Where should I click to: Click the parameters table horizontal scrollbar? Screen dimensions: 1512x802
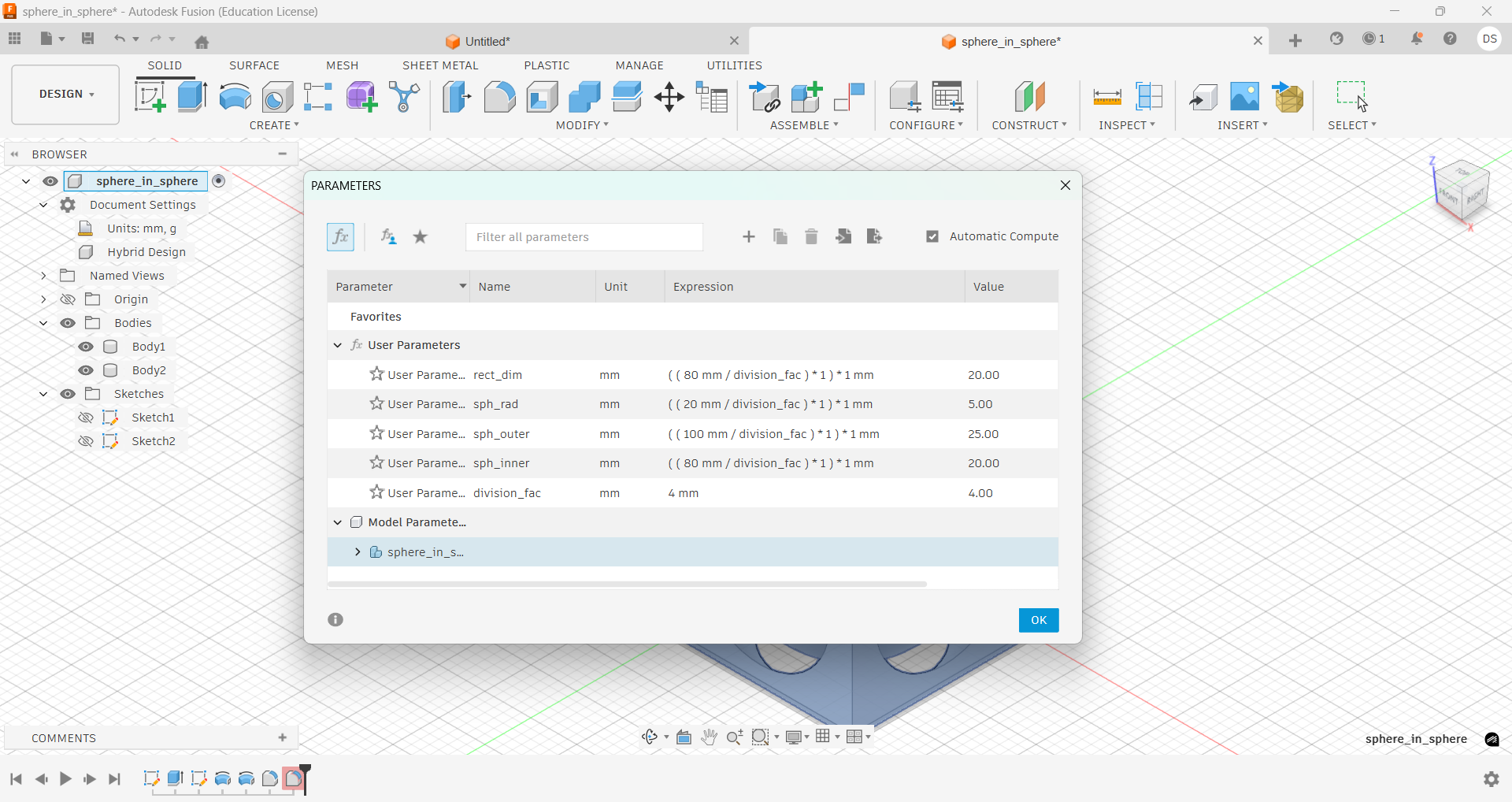[x=628, y=584]
